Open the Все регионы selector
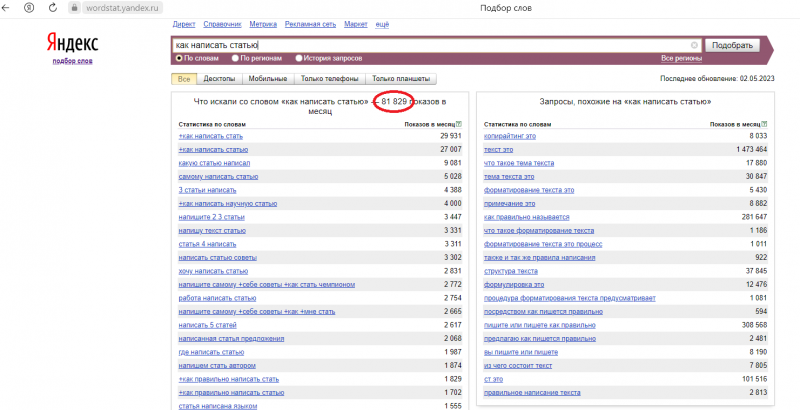 click(x=681, y=59)
